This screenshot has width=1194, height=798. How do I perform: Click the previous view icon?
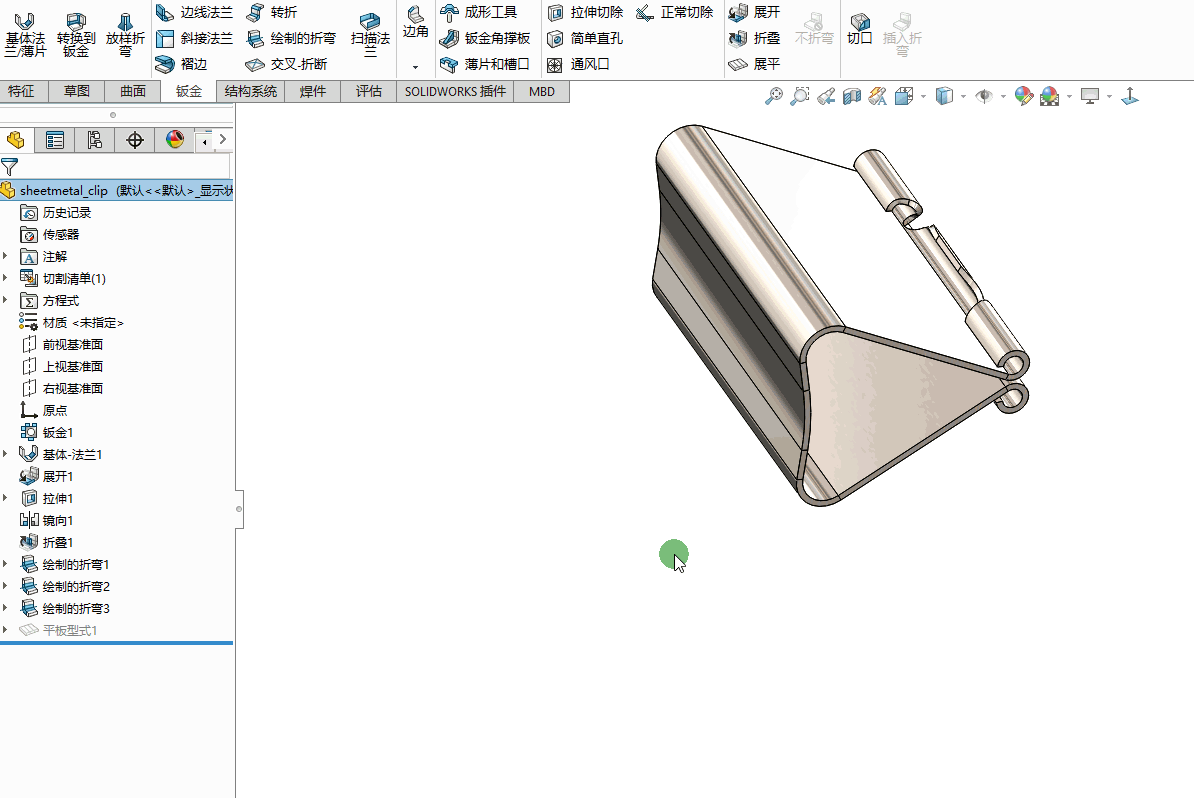[x=825, y=96]
